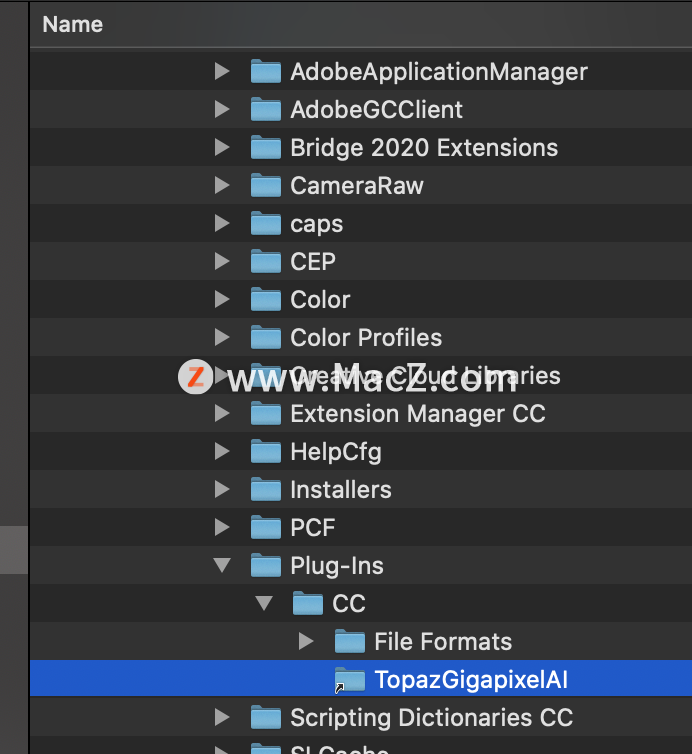Viewport: 692px width, 754px height.
Task: Select the PCF name text
Action: [313, 528]
